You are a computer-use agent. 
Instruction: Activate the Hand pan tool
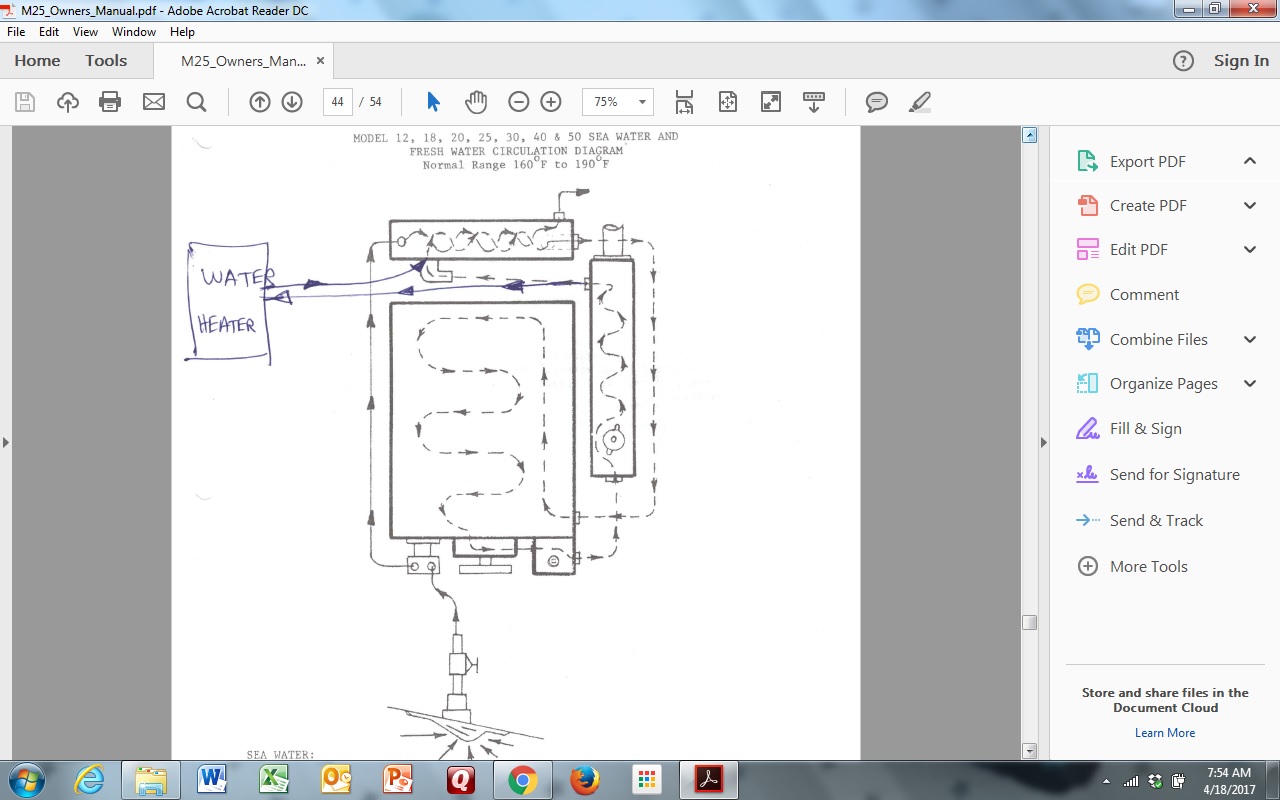pos(476,101)
